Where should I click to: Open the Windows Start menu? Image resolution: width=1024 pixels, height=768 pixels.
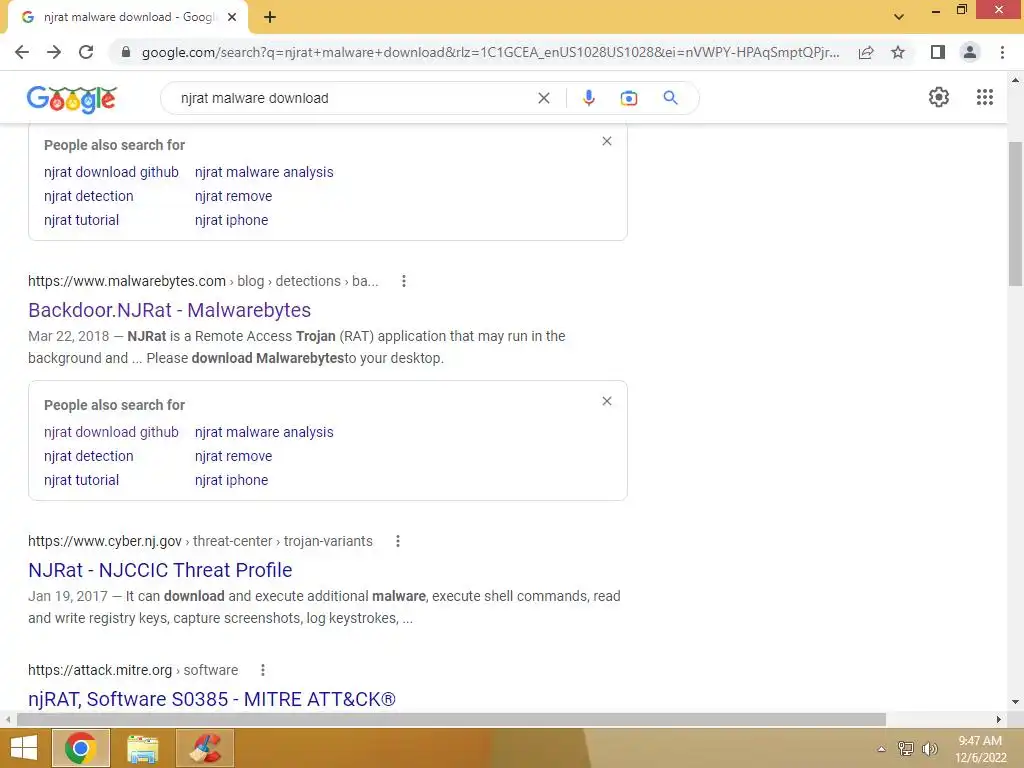[x=24, y=748]
